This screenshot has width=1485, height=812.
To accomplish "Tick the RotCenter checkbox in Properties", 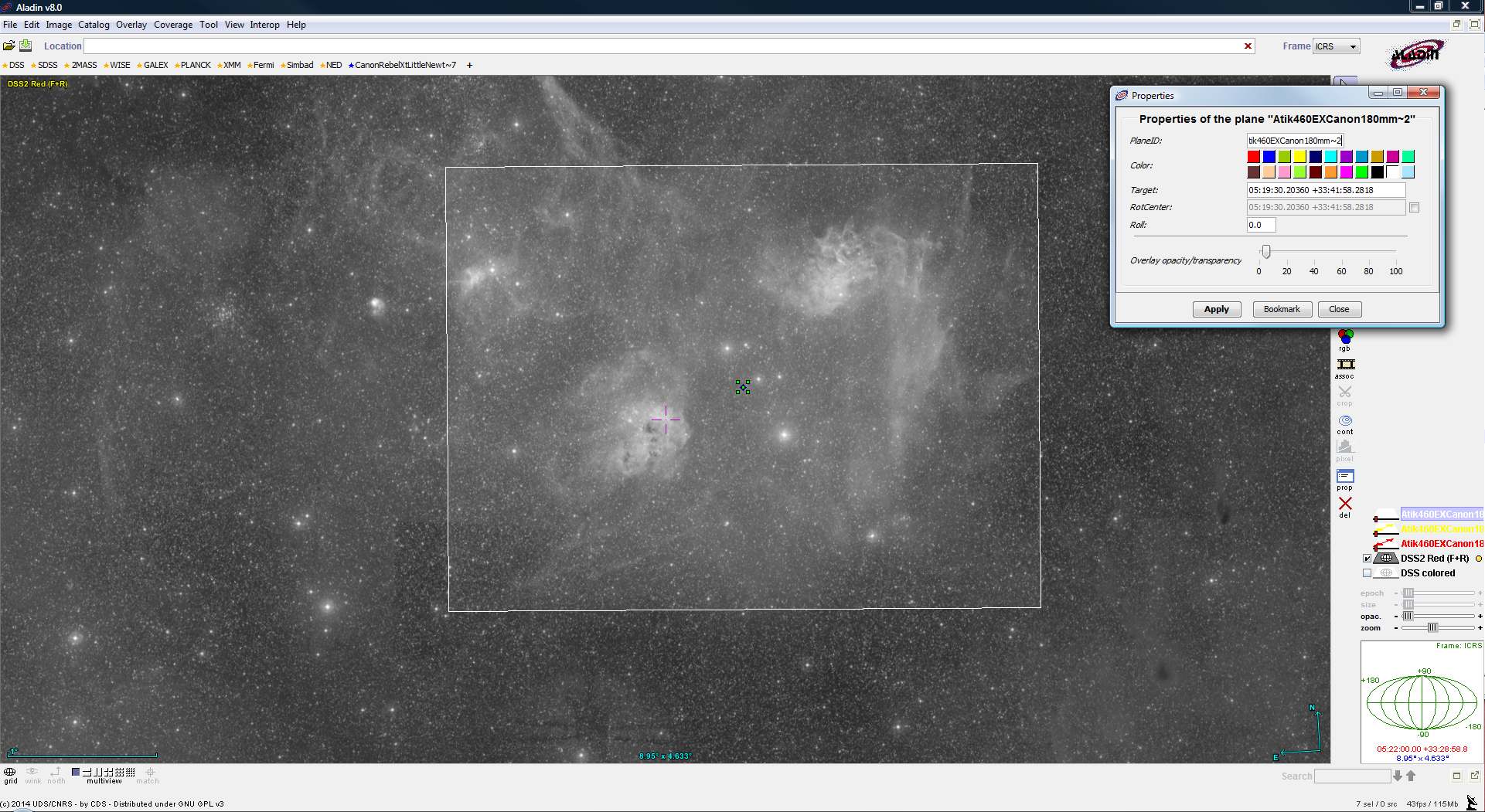I will [x=1414, y=208].
